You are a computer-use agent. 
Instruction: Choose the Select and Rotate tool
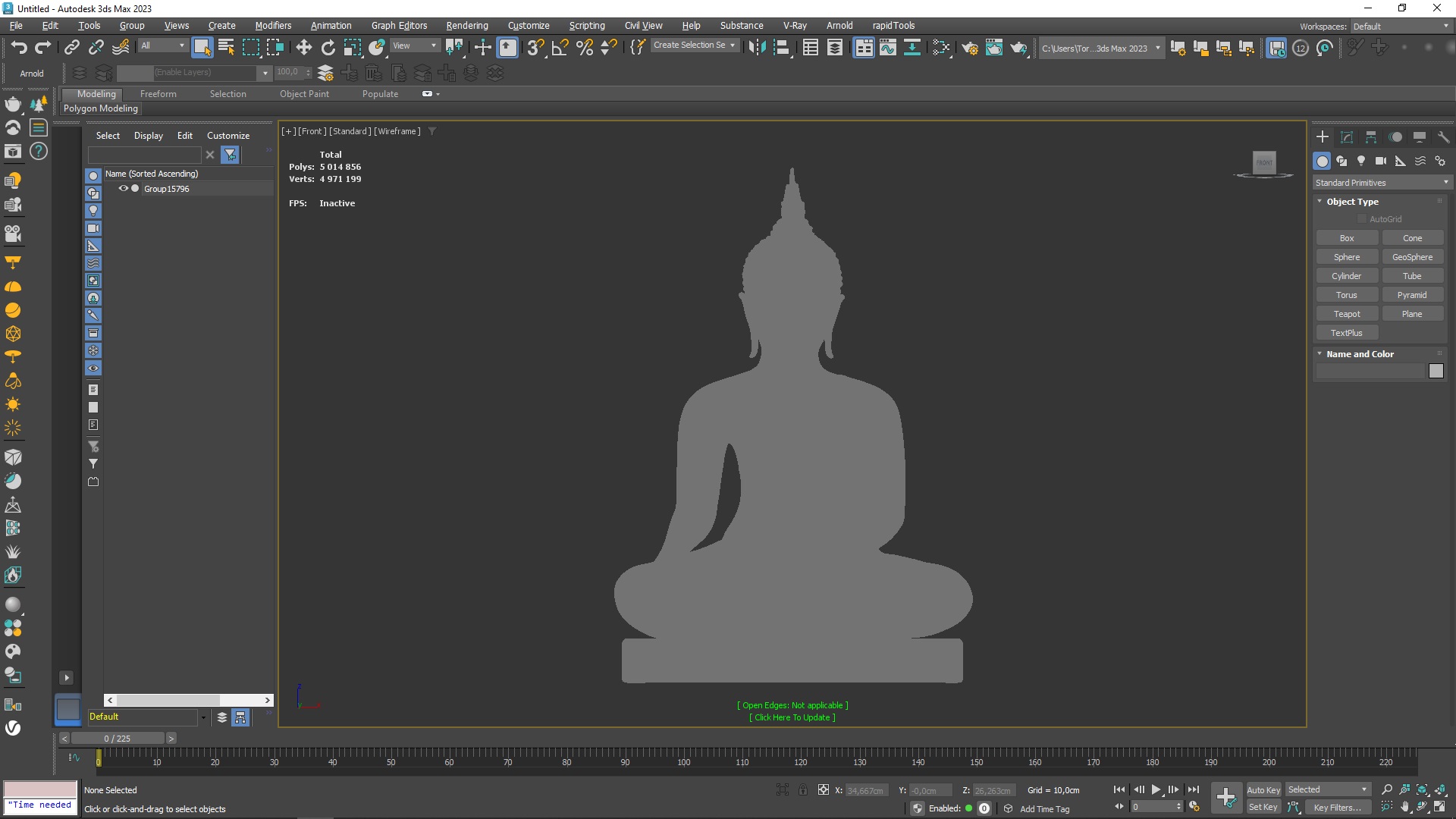tap(328, 47)
